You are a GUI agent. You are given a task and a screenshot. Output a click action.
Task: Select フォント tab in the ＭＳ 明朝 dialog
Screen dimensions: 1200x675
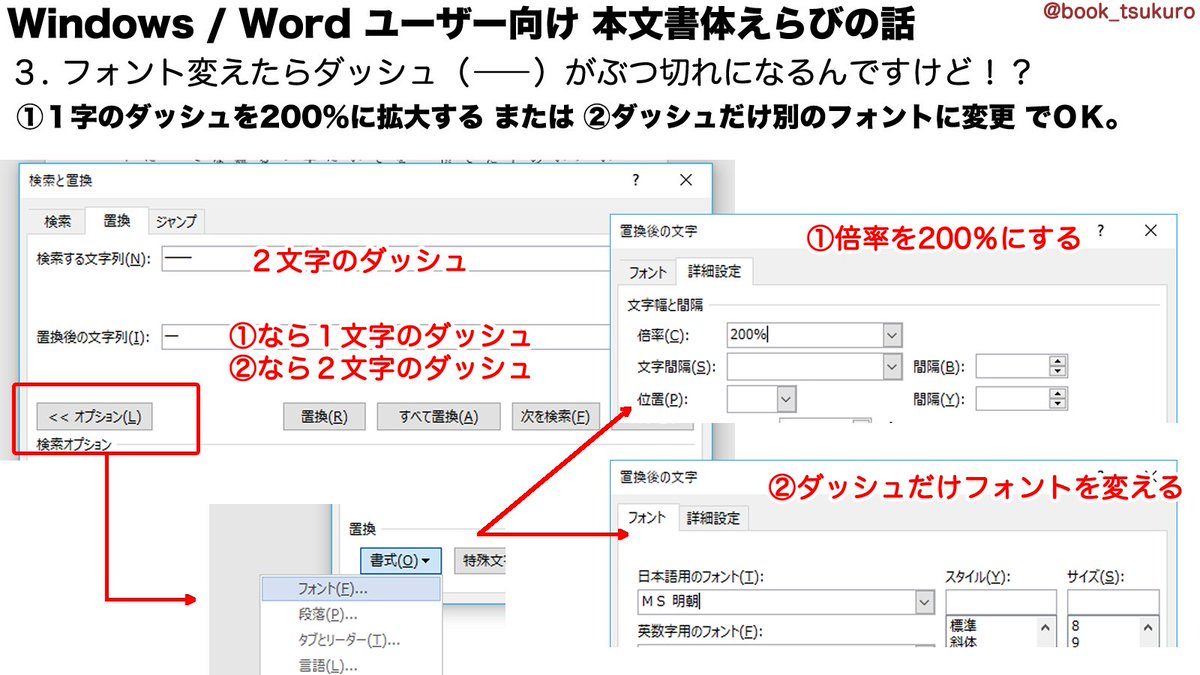point(646,517)
